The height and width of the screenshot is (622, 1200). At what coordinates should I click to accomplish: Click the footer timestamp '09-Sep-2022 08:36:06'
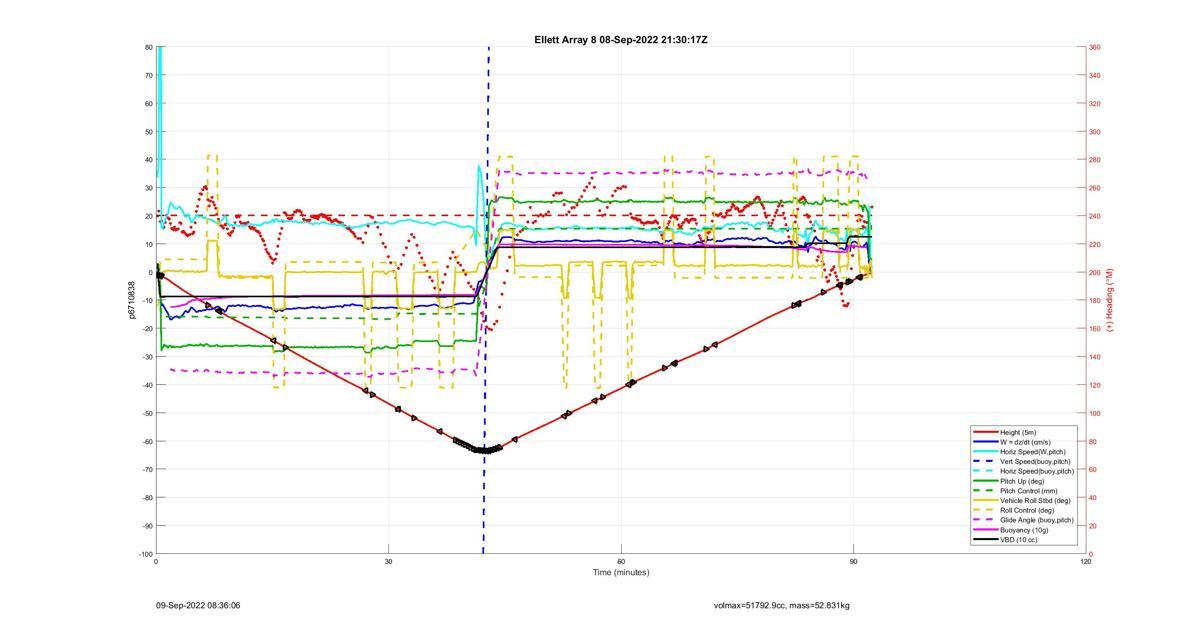[198, 605]
